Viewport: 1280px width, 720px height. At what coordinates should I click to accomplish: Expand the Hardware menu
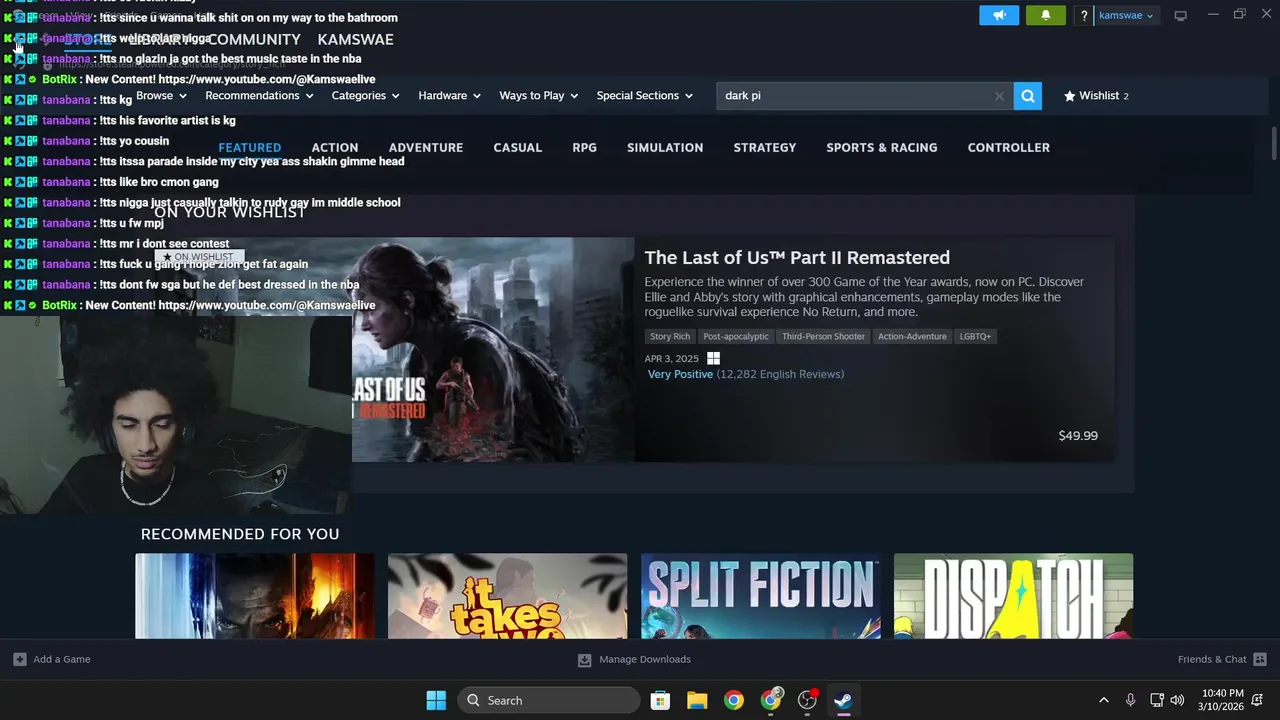click(x=449, y=95)
